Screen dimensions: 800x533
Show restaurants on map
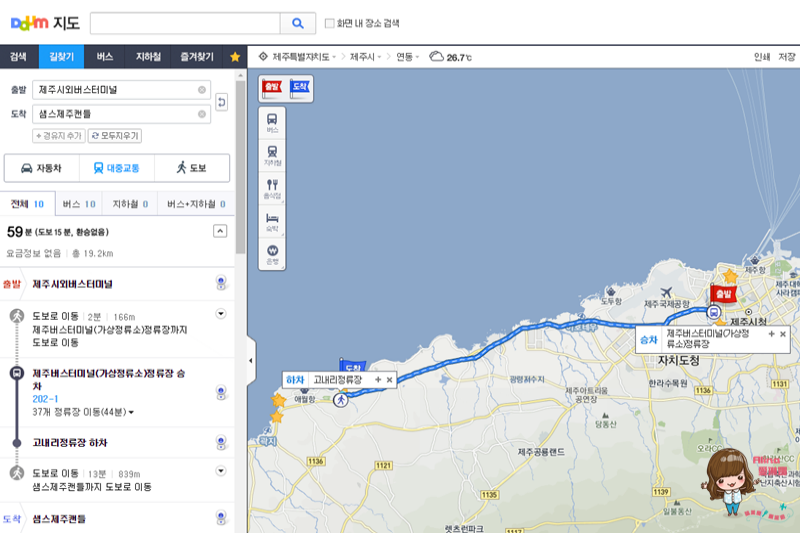[x=272, y=188]
